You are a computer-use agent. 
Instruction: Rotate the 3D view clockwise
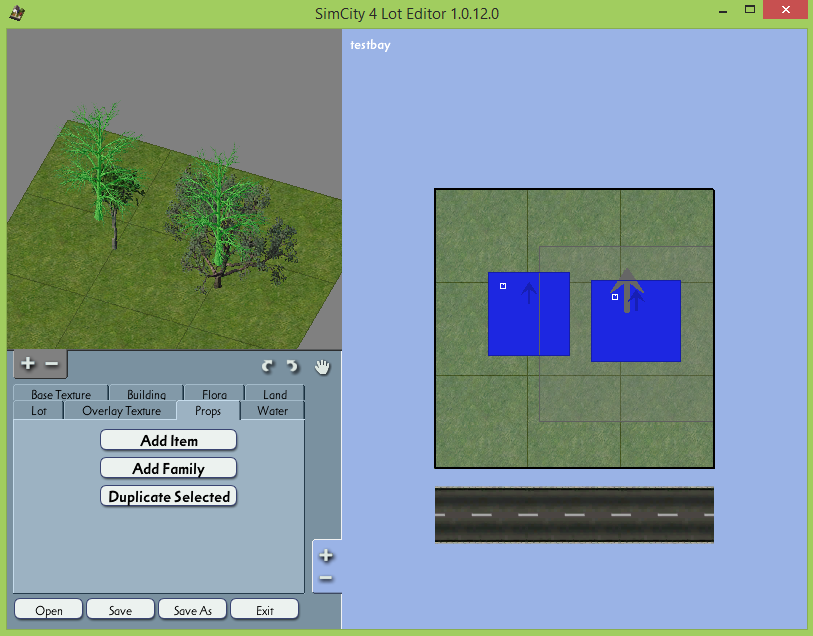tap(292, 366)
